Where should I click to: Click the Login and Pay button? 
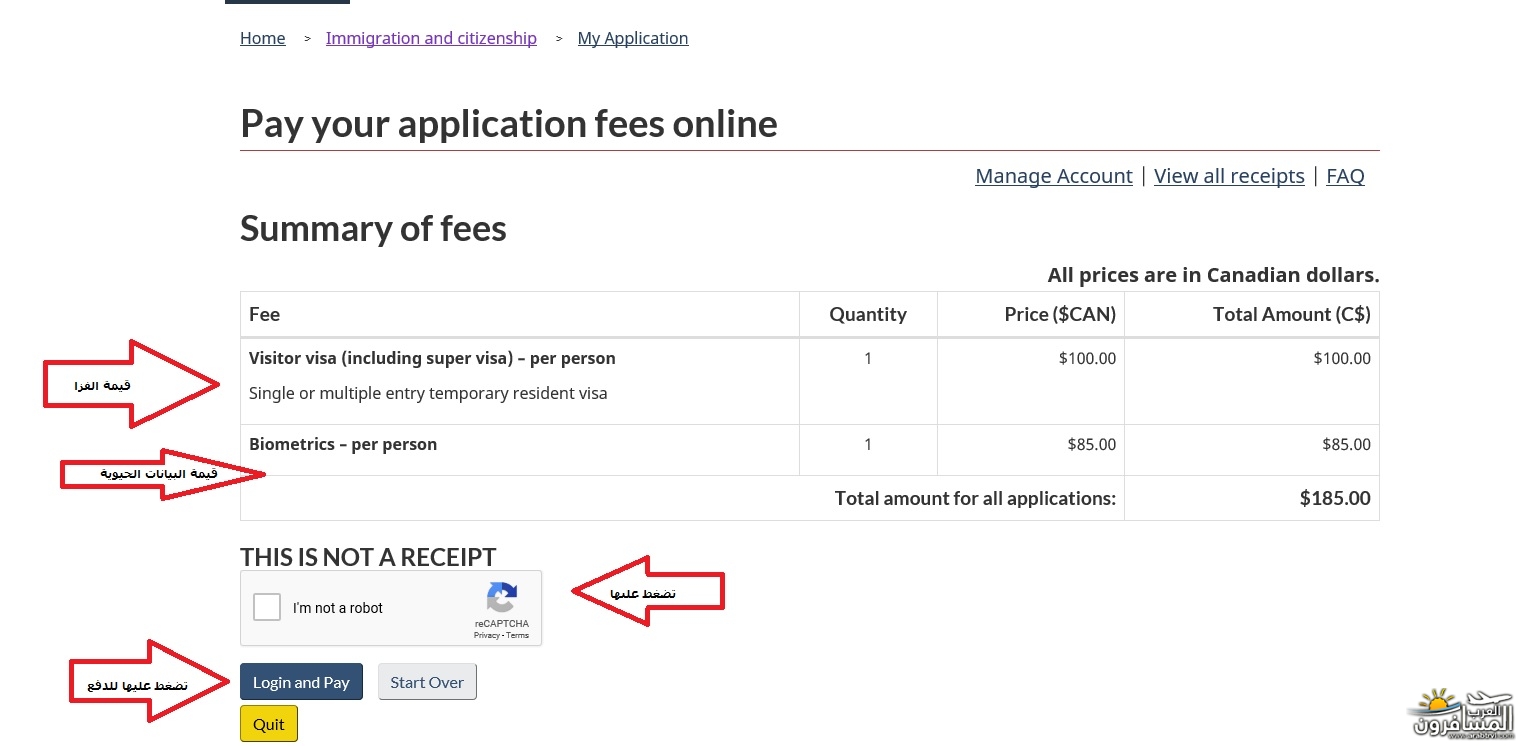(x=301, y=682)
